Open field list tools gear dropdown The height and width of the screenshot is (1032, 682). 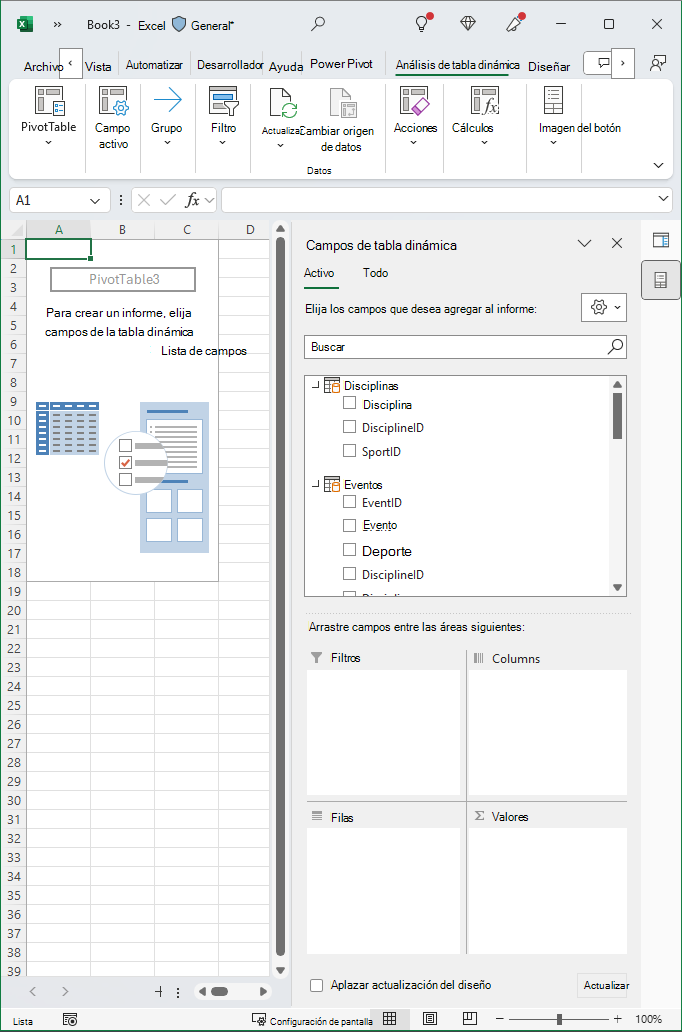tap(604, 307)
